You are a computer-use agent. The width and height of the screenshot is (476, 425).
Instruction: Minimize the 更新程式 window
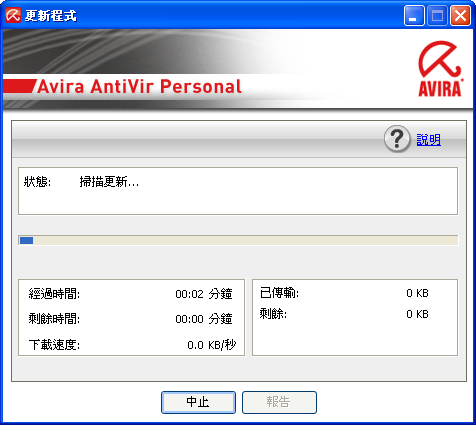[414, 15]
